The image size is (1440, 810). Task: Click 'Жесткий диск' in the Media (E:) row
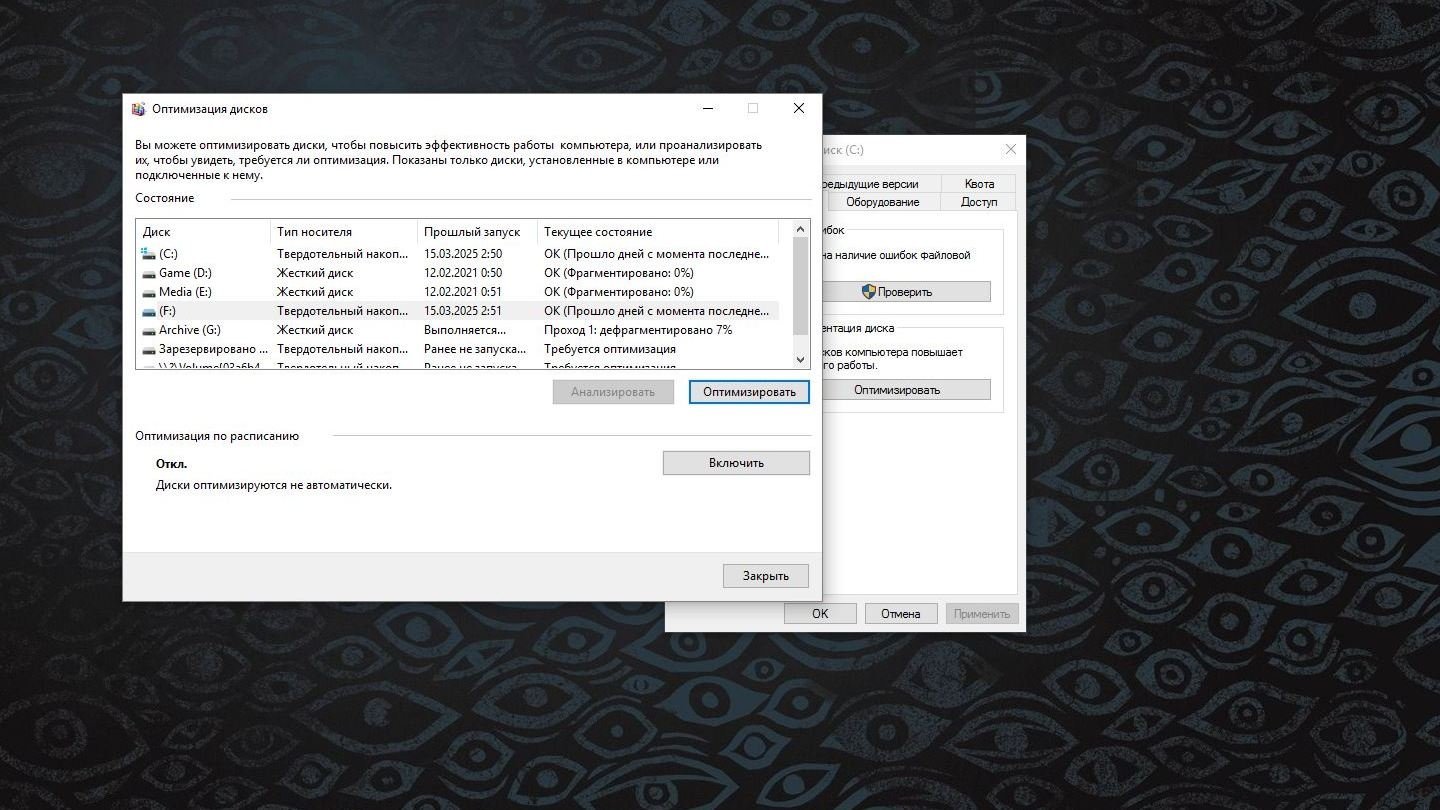(x=315, y=292)
